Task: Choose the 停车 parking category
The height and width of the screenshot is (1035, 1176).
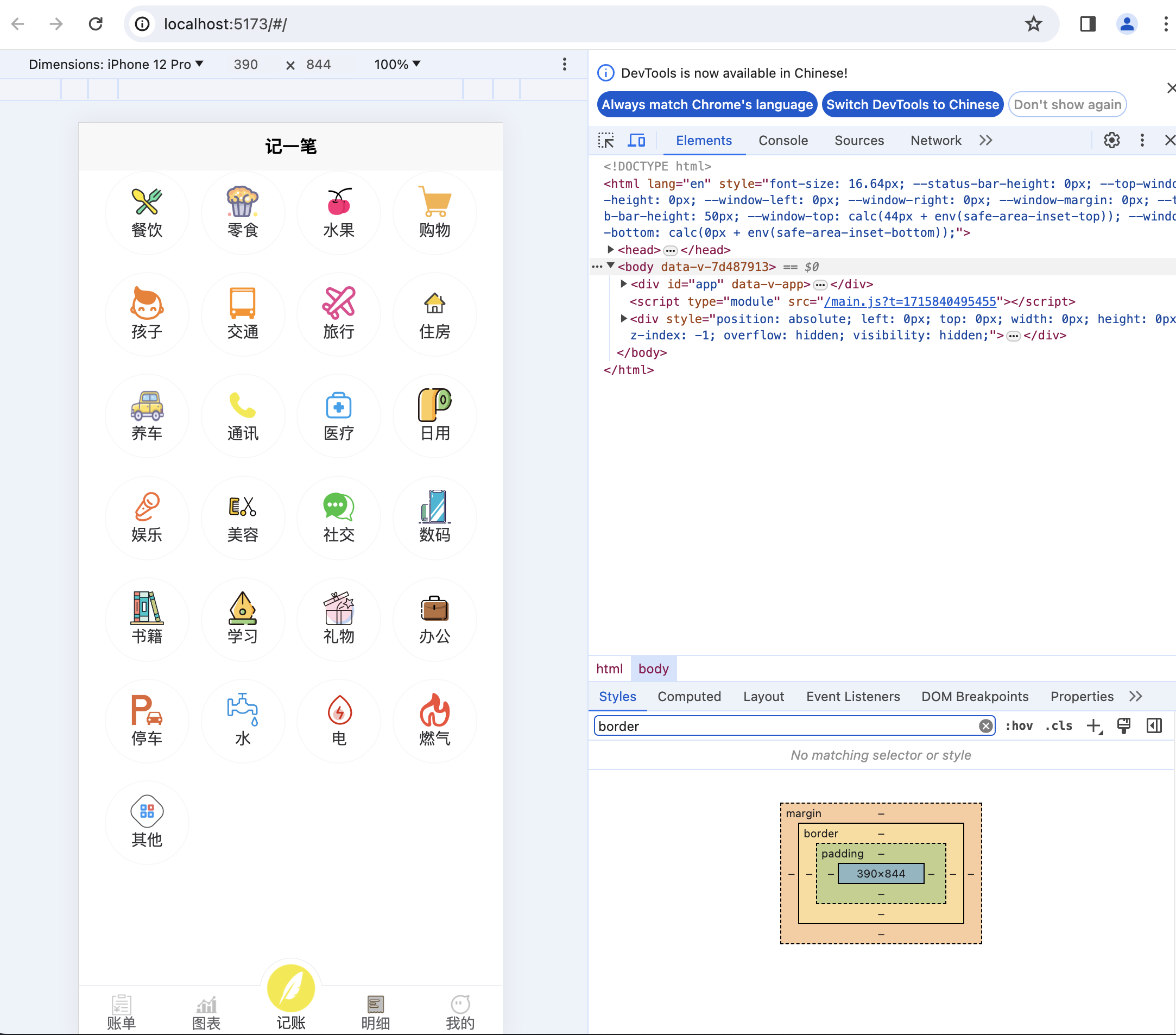Action: (x=147, y=721)
